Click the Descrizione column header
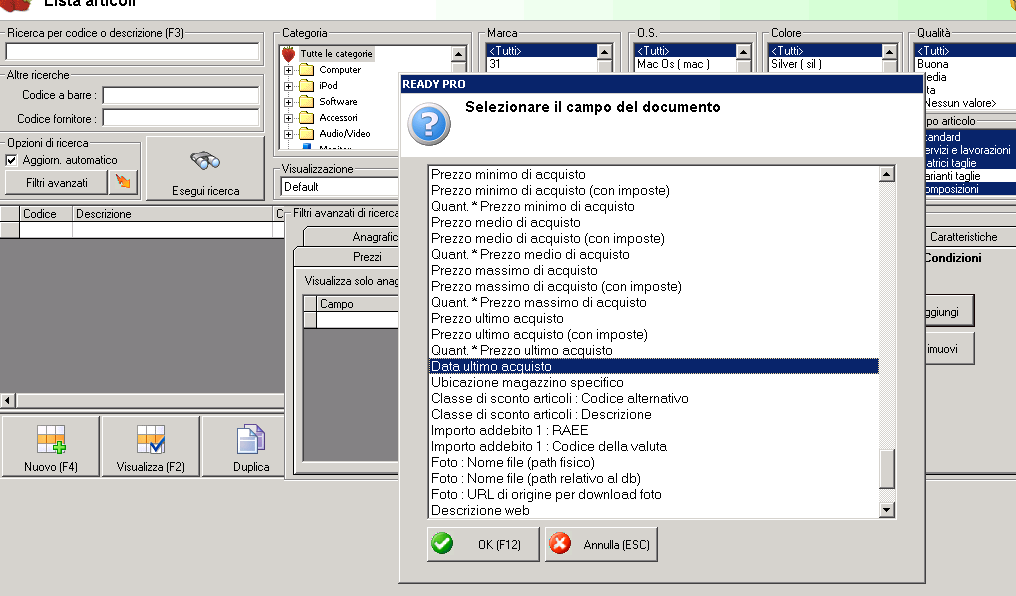The image size is (1016, 596). (172, 214)
